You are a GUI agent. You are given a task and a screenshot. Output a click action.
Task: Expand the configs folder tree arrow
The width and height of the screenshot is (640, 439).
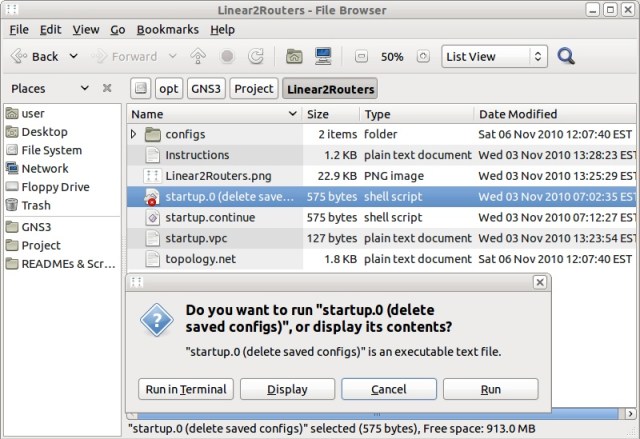[134, 134]
